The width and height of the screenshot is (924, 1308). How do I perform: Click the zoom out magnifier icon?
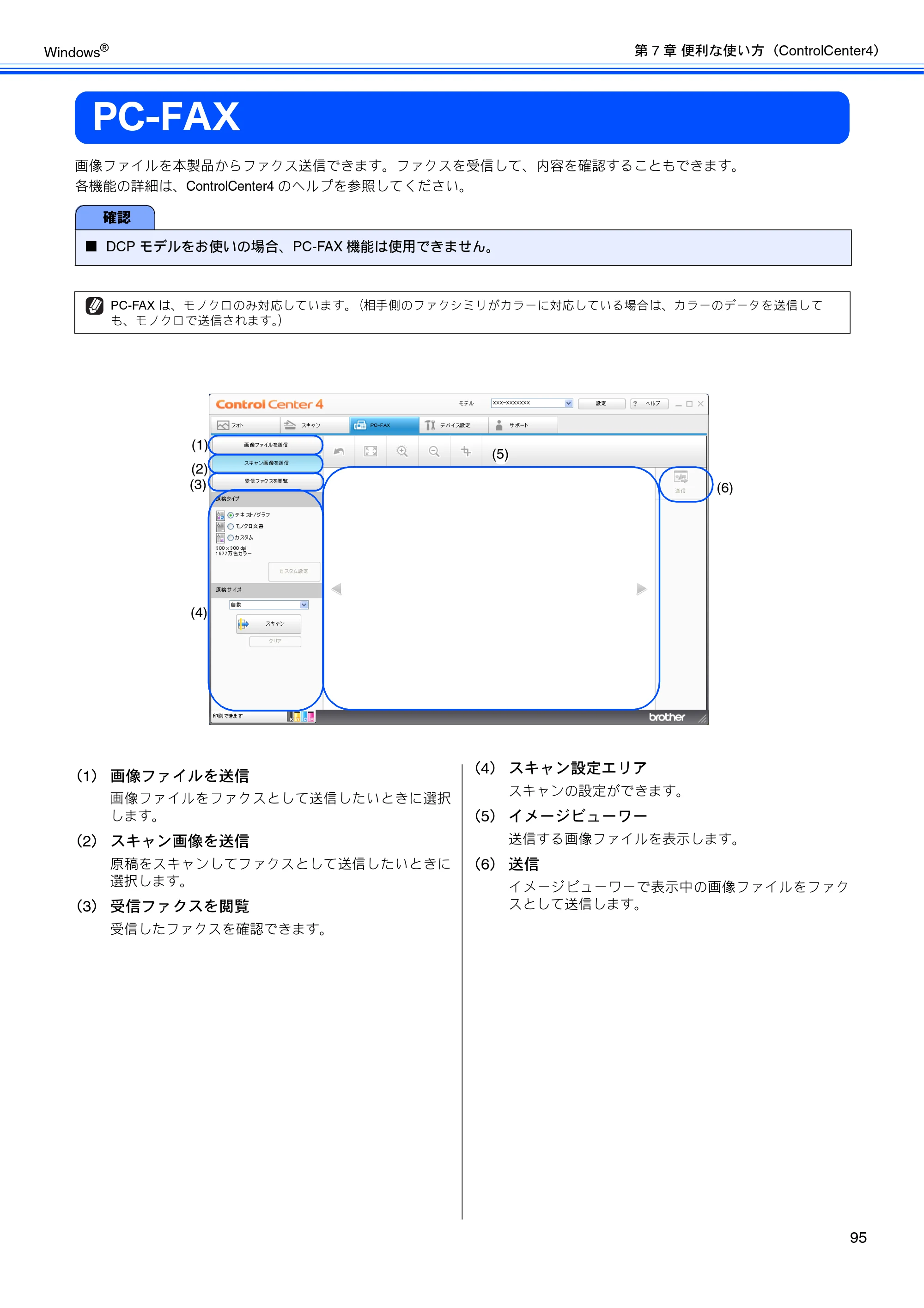(435, 452)
